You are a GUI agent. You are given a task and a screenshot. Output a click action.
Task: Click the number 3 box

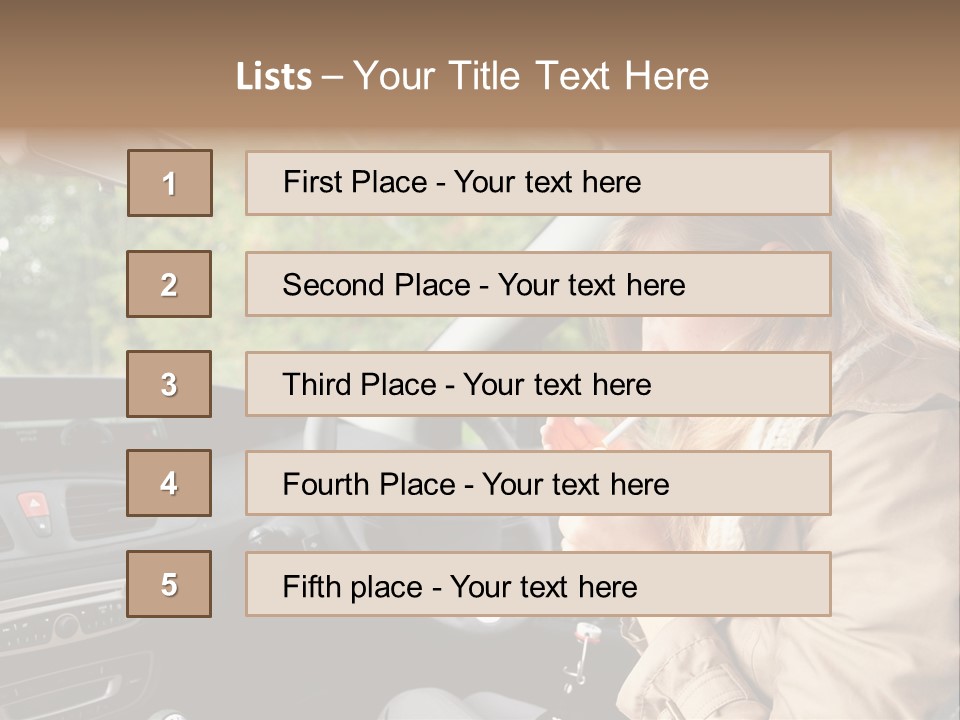[x=169, y=384]
